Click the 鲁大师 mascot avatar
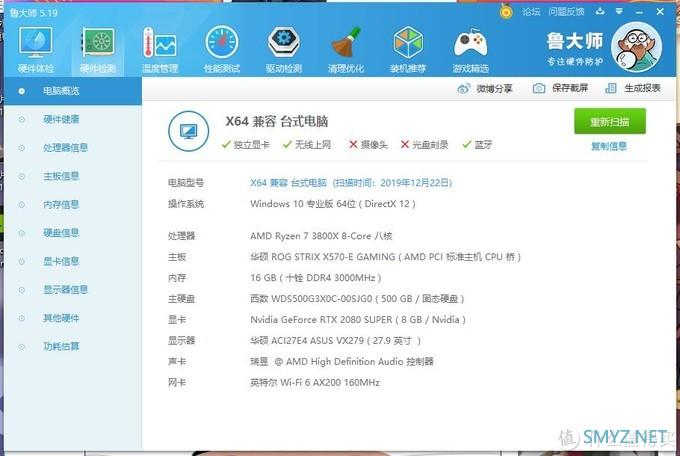 click(x=636, y=47)
